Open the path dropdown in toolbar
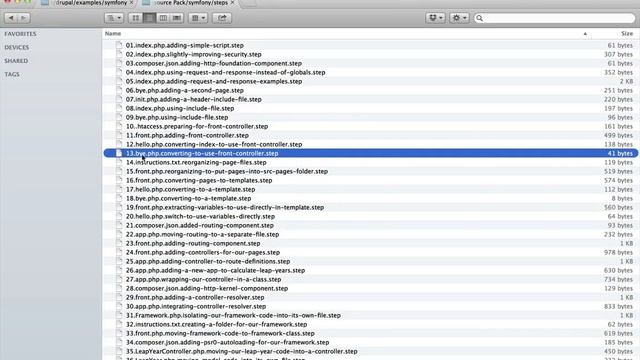Image resolution: width=640 pixels, height=360 pixels. [x=114, y=18]
